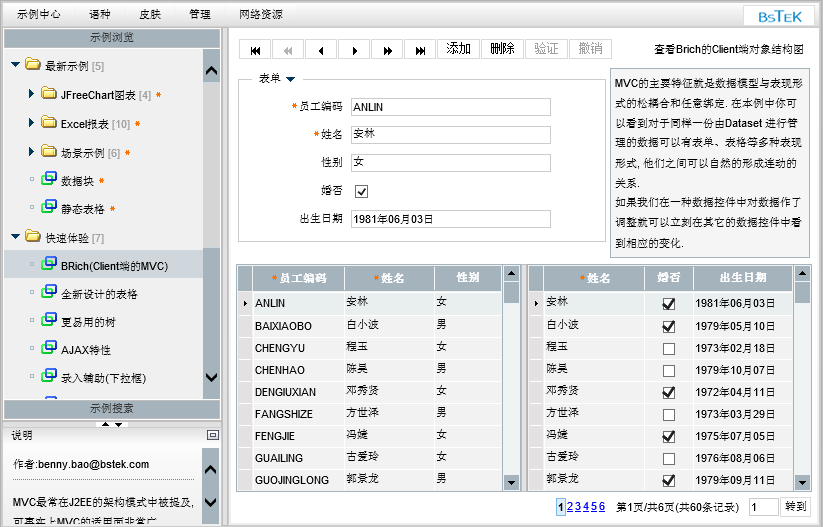The height and width of the screenshot is (527, 823).
Task: Toggle the 婚否 checkbox in the form
Action: [362, 191]
